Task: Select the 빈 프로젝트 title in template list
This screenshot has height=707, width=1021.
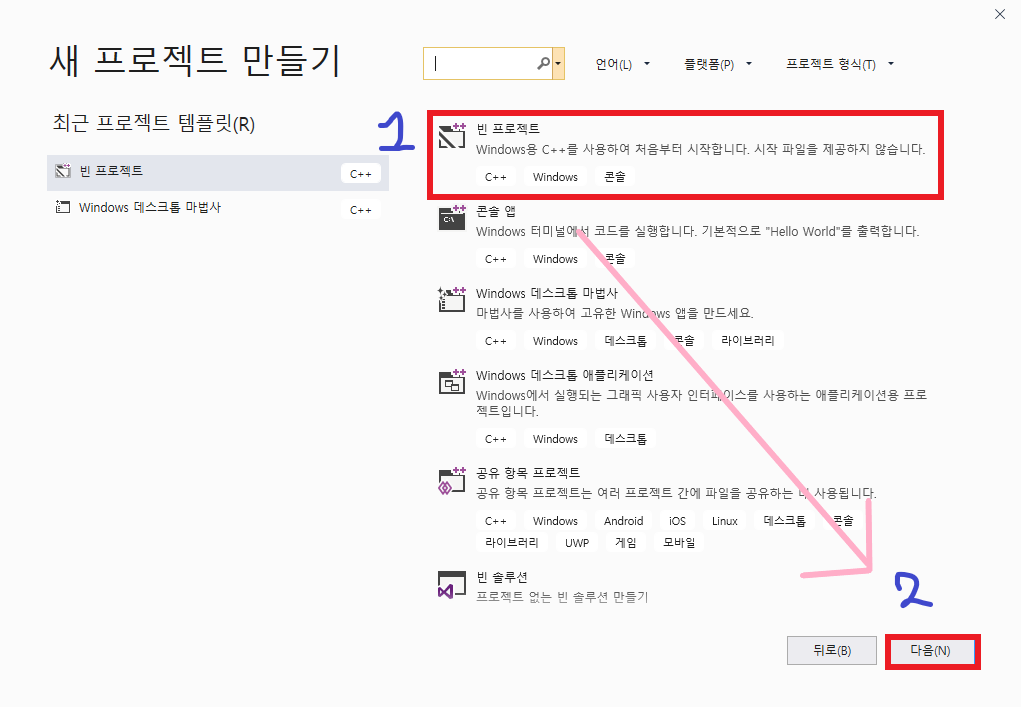Action: tap(508, 129)
